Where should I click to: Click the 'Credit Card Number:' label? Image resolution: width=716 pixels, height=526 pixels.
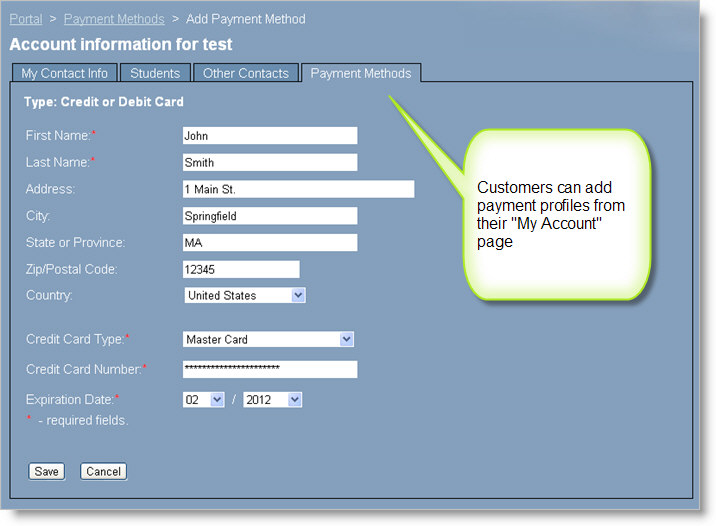(x=84, y=369)
